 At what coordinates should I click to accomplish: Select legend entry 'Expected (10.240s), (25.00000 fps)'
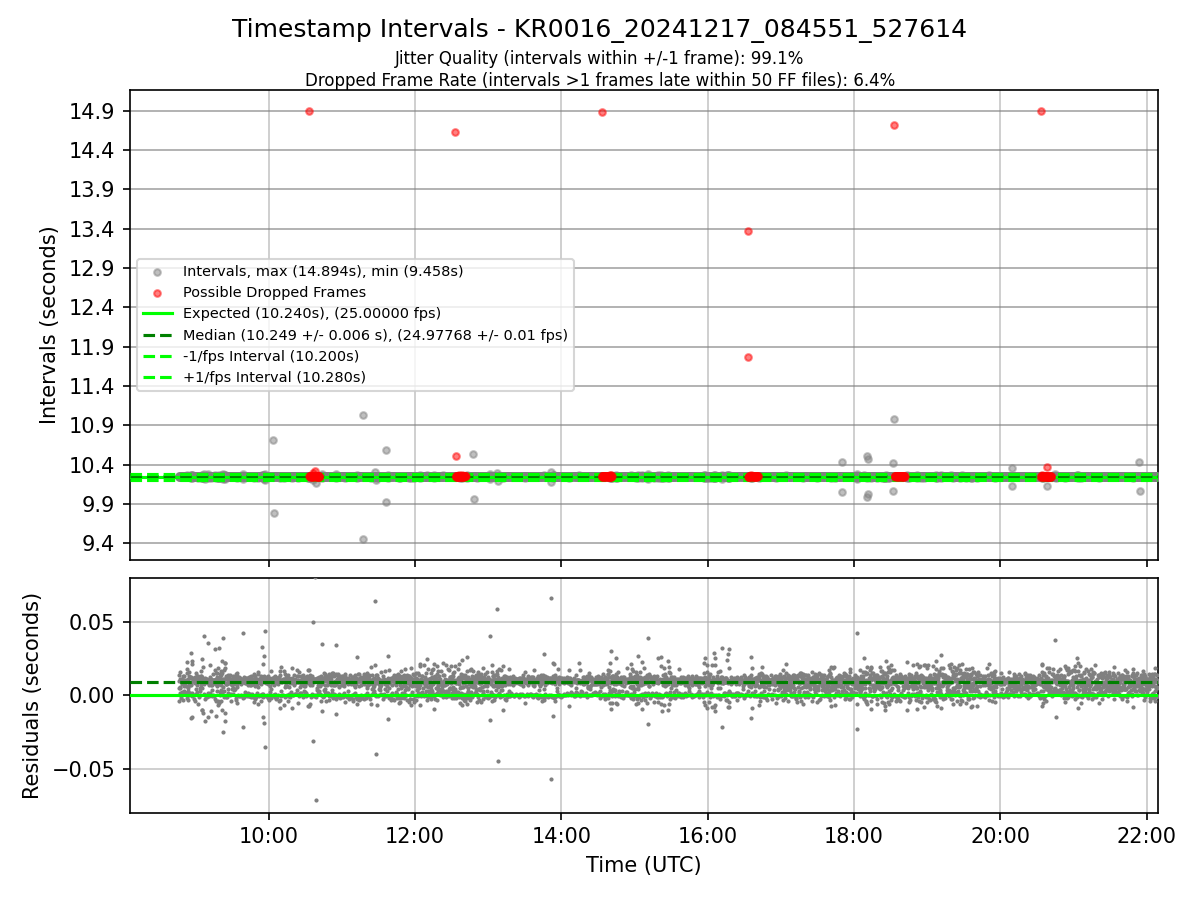pos(312,313)
